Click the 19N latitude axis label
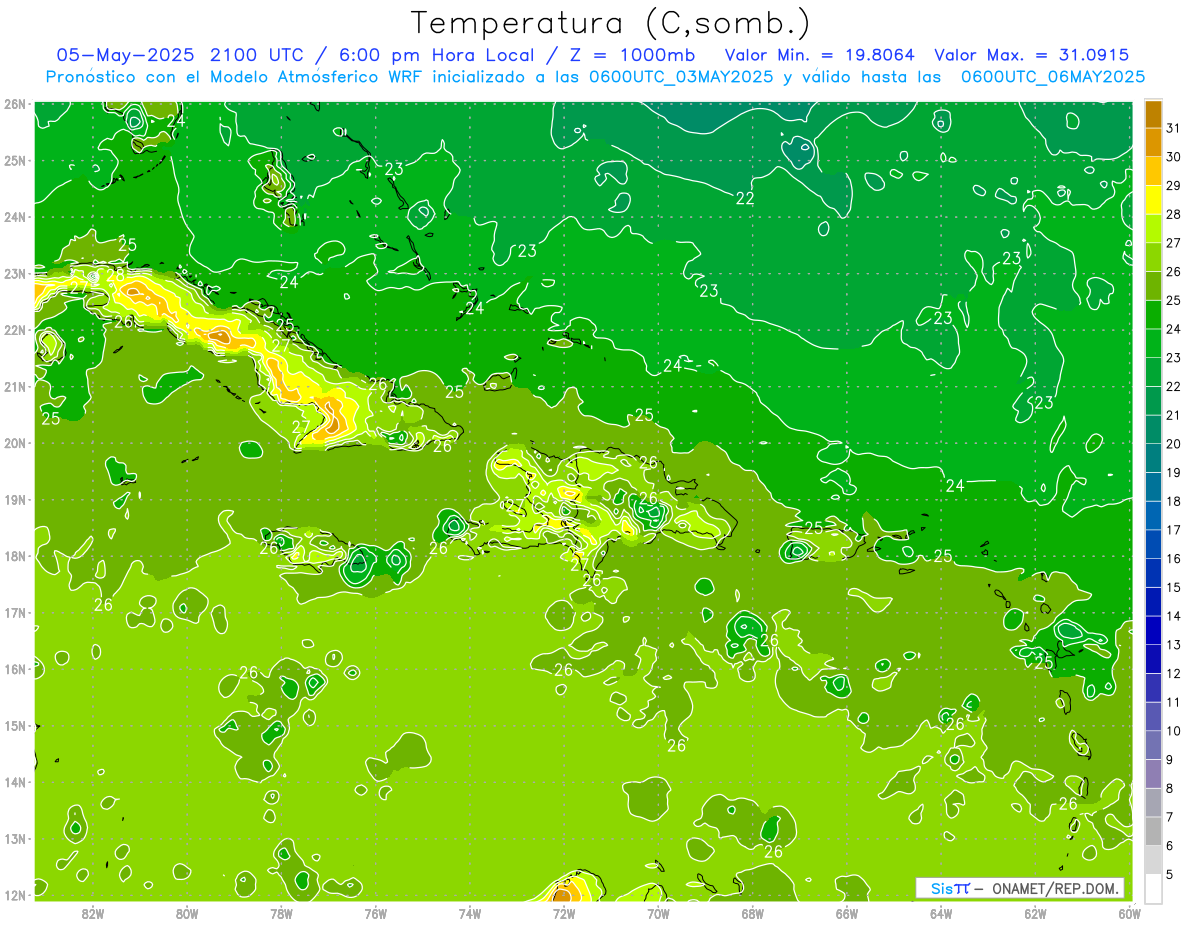The height and width of the screenshot is (927, 1200). pyautogui.click(x=14, y=499)
